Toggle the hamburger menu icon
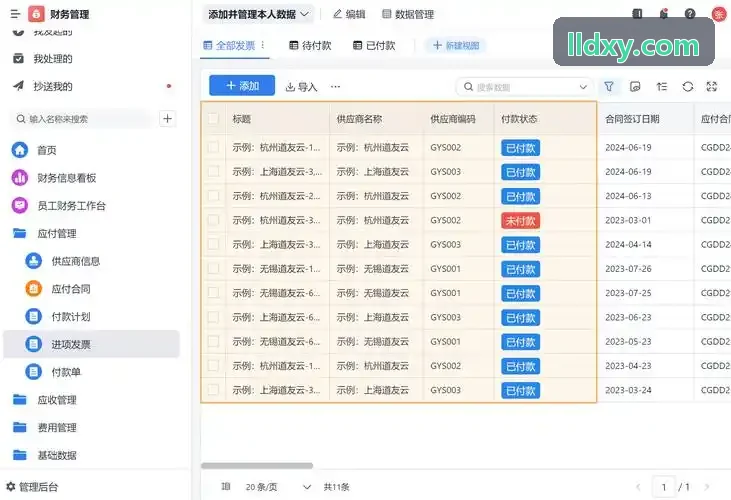Viewport: 731px width, 500px height. [x=15, y=14]
